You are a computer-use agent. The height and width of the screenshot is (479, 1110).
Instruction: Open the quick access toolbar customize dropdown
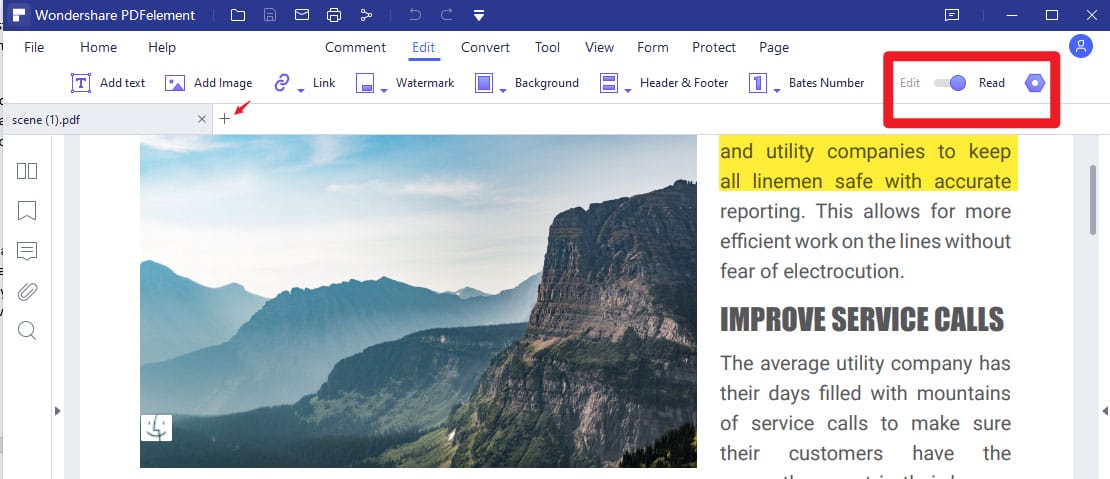479,15
